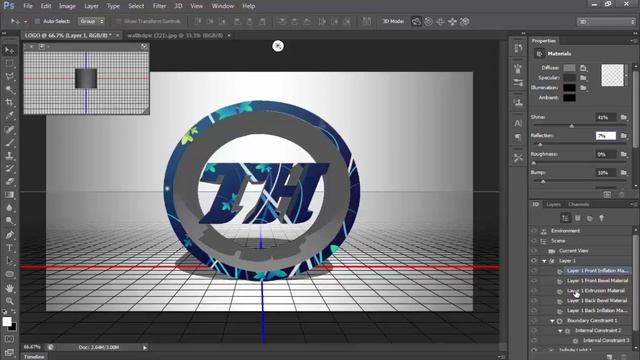Select the Hand tool
The height and width of the screenshot is (360, 640).
coord(9,288)
